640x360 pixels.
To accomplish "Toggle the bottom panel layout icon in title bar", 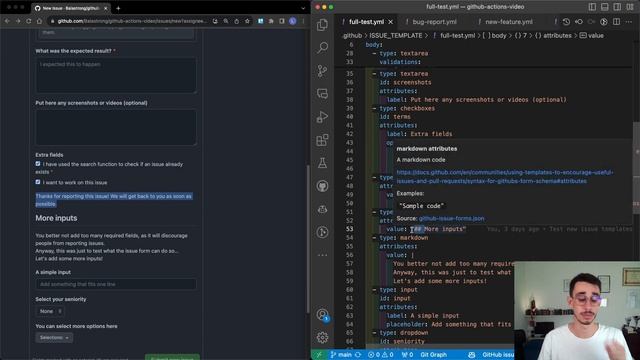I will click(x=605, y=7).
